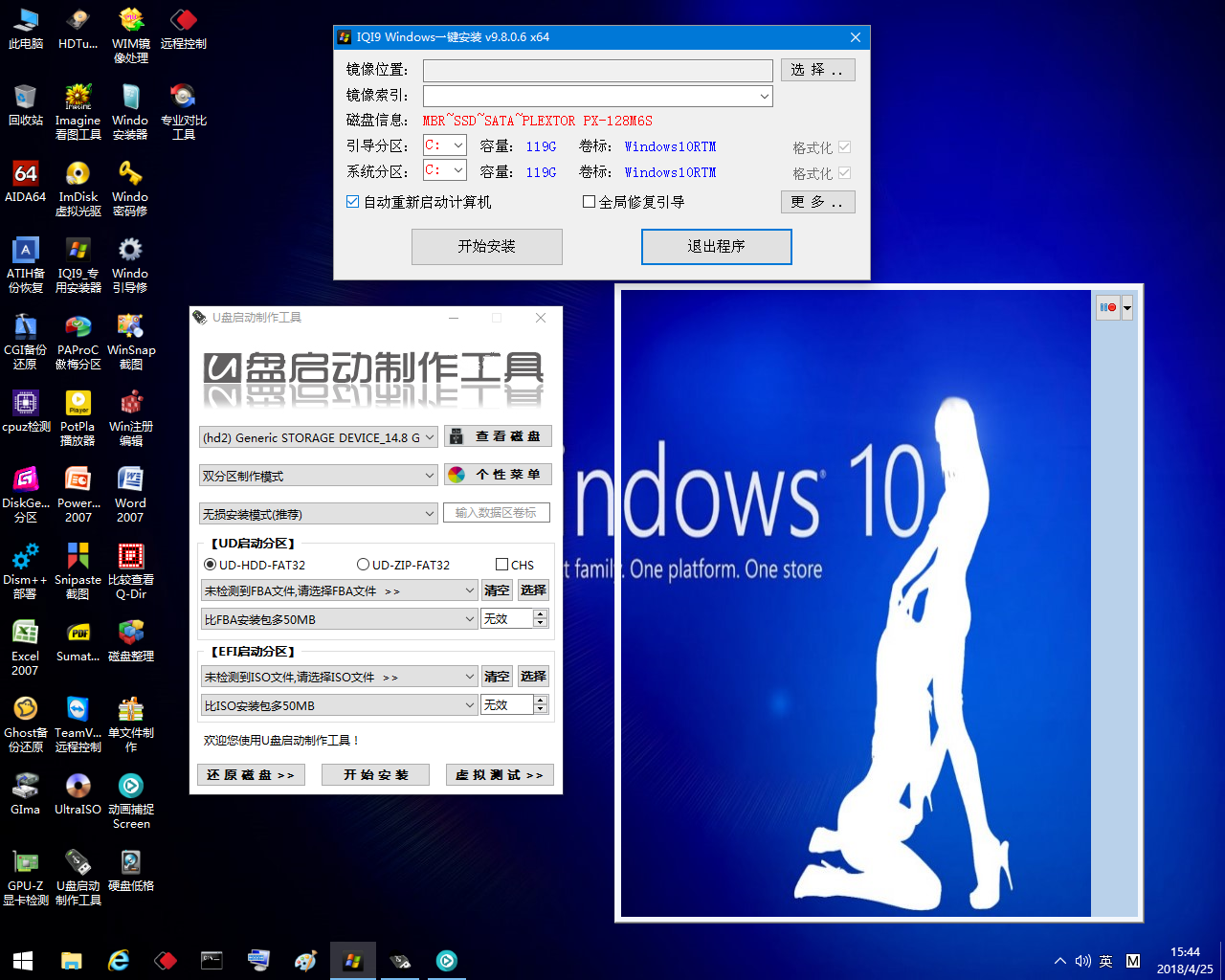The image size is (1225, 980).
Task: Open the 专业对比工具 desktop icon
Action: 183,112
